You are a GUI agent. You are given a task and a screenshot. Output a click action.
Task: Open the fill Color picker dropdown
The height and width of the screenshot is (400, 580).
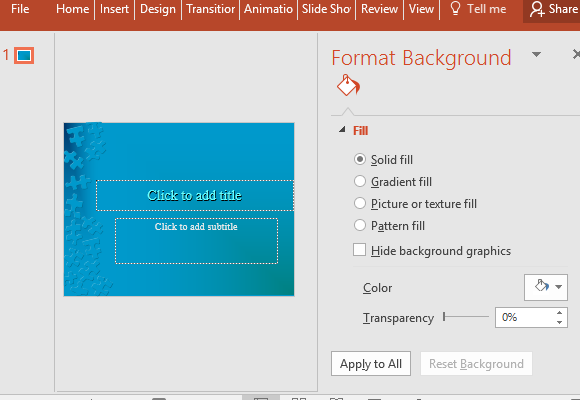tap(546, 287)
